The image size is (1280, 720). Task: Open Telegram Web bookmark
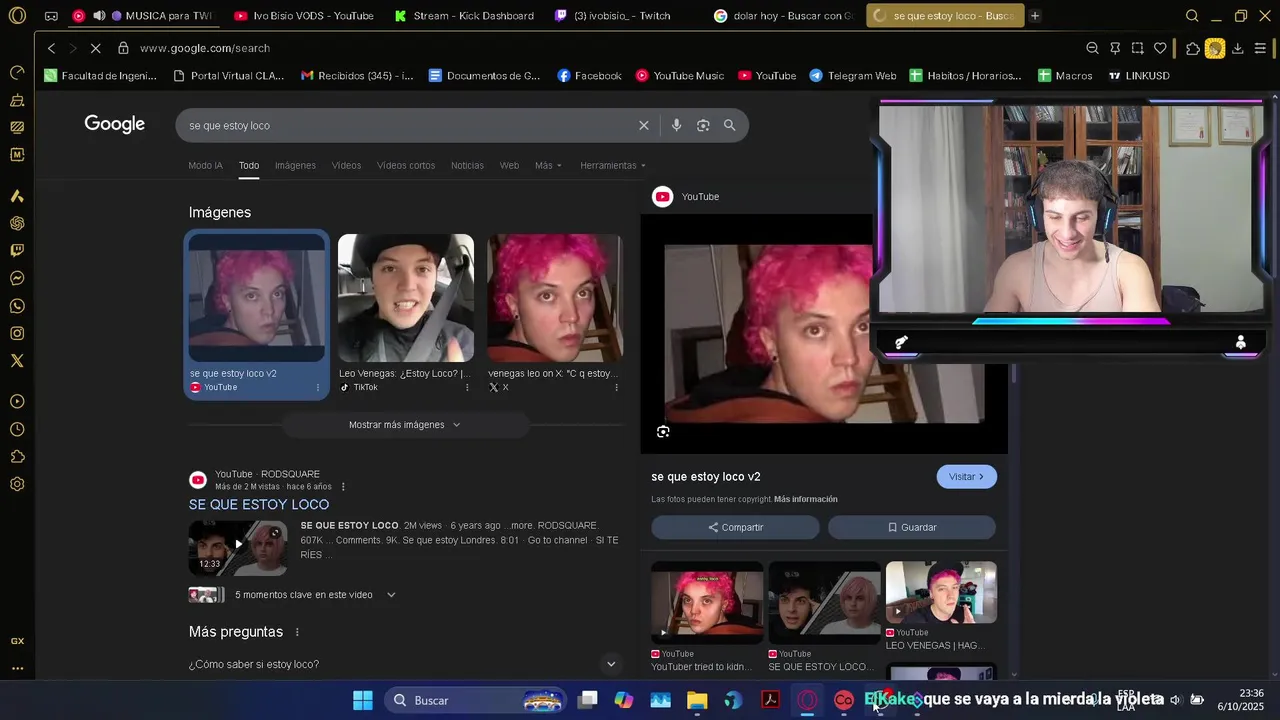[852, 76]
